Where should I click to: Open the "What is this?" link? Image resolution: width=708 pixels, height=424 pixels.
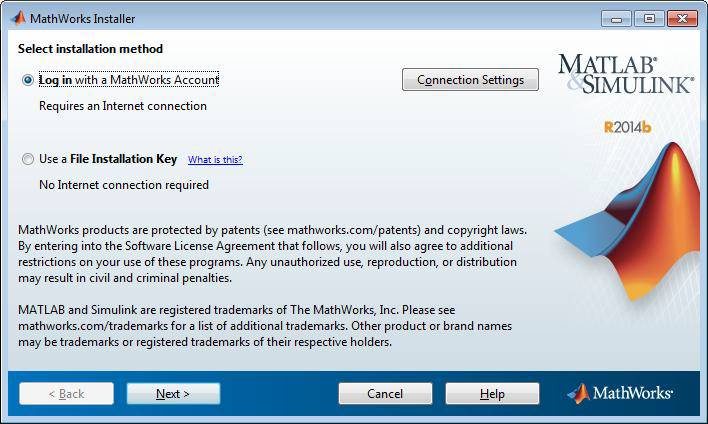coord(215,160)
